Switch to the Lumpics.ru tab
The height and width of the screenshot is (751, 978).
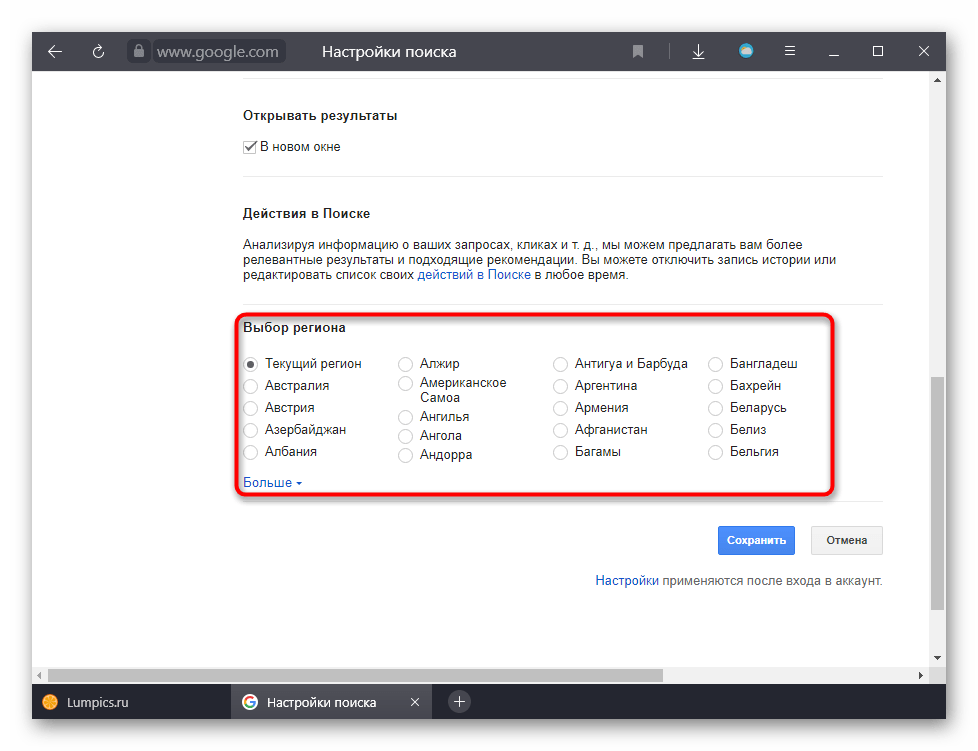132,702
